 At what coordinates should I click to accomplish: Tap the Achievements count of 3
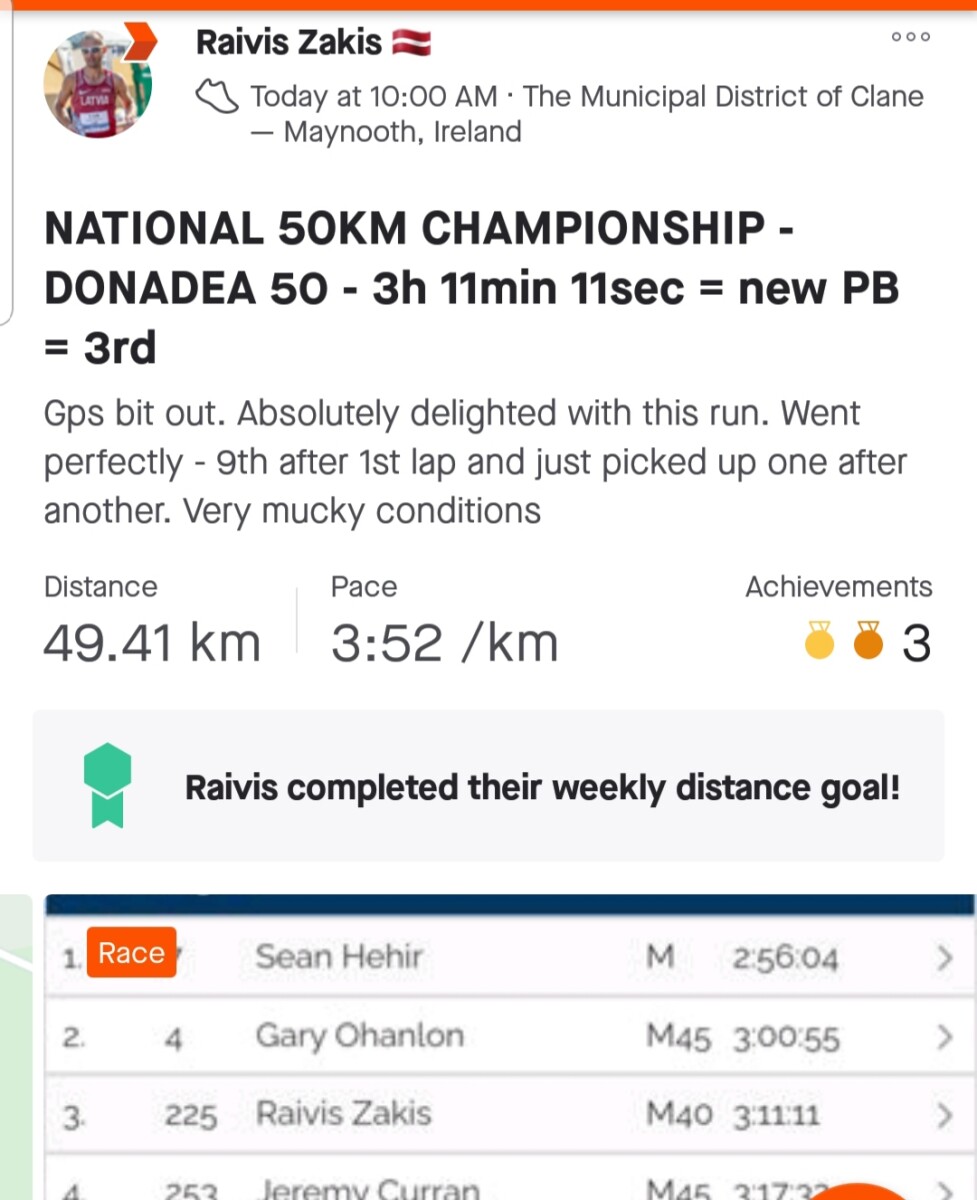[x=916, y=642]
